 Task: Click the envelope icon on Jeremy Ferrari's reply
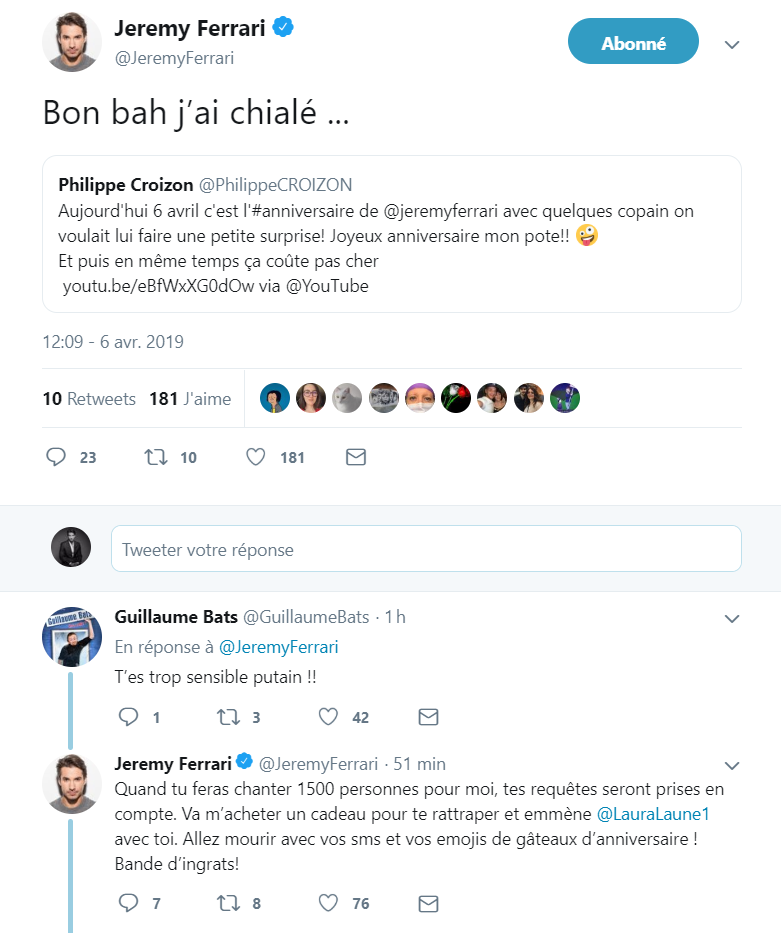click(x=428, y=903)
